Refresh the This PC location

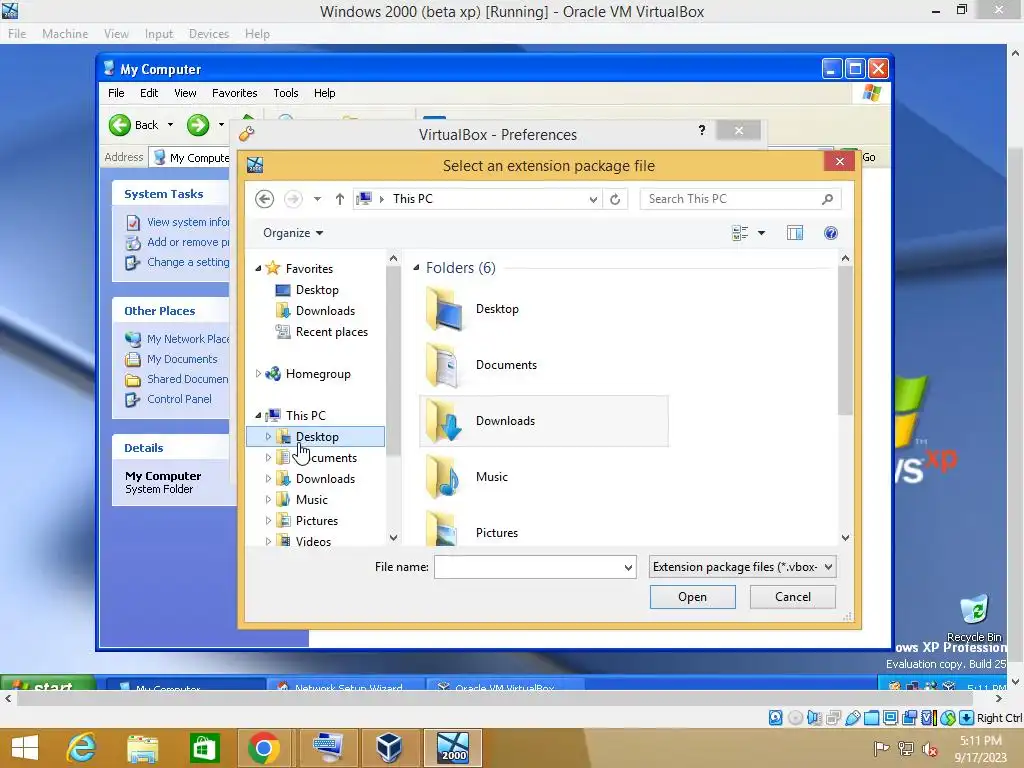tap(615, 199)
